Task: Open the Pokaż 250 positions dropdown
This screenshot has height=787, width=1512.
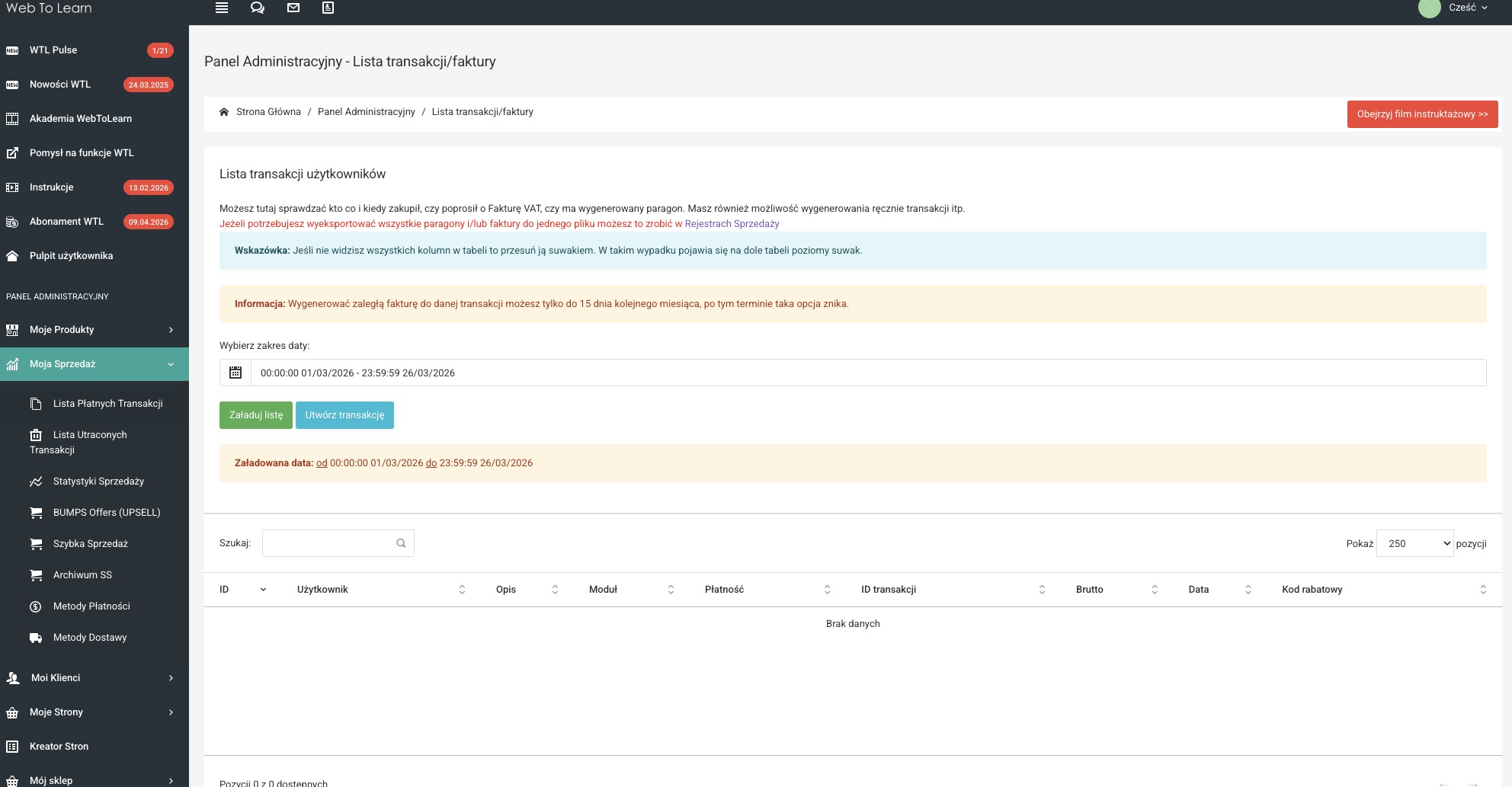Action: pos(1414,543)
